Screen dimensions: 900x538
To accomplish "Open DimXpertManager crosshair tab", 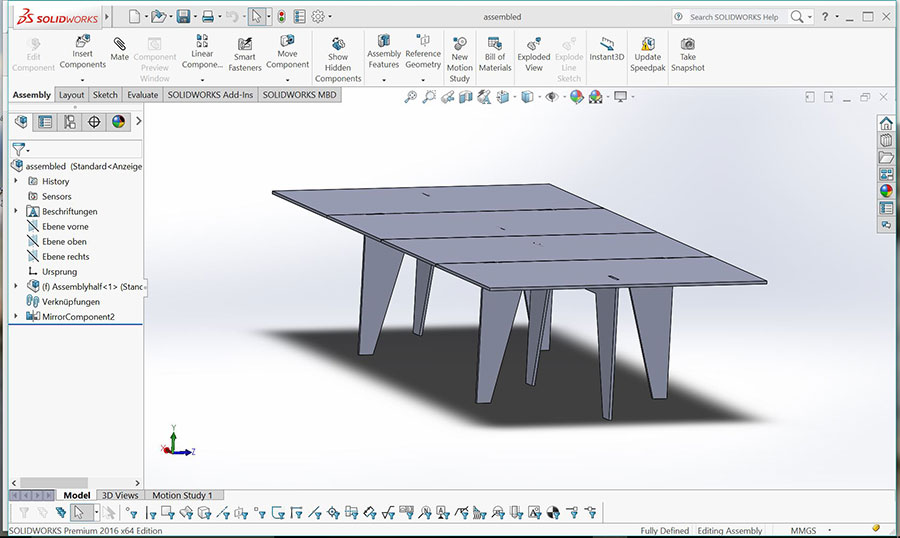I will [94, 122].
